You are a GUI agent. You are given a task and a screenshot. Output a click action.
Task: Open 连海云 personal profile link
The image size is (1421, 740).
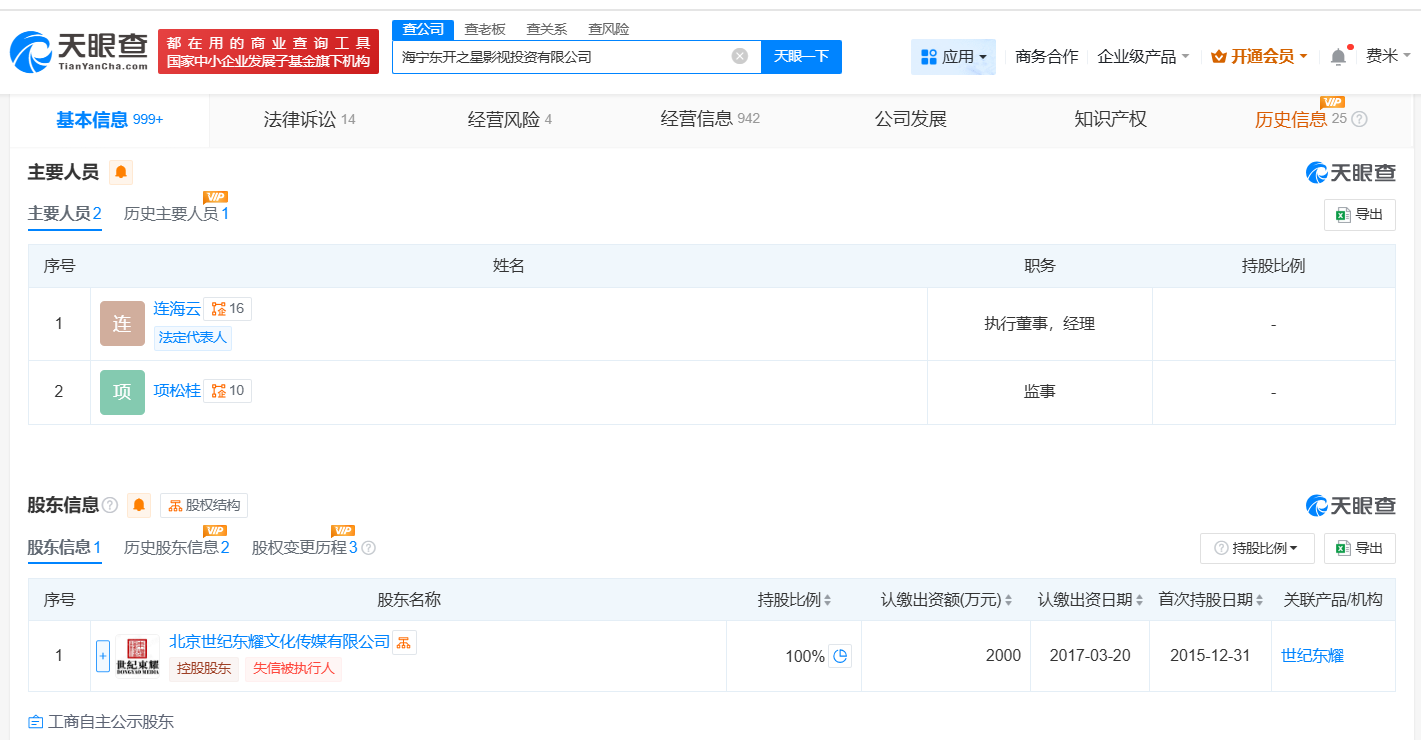(176, 308)
